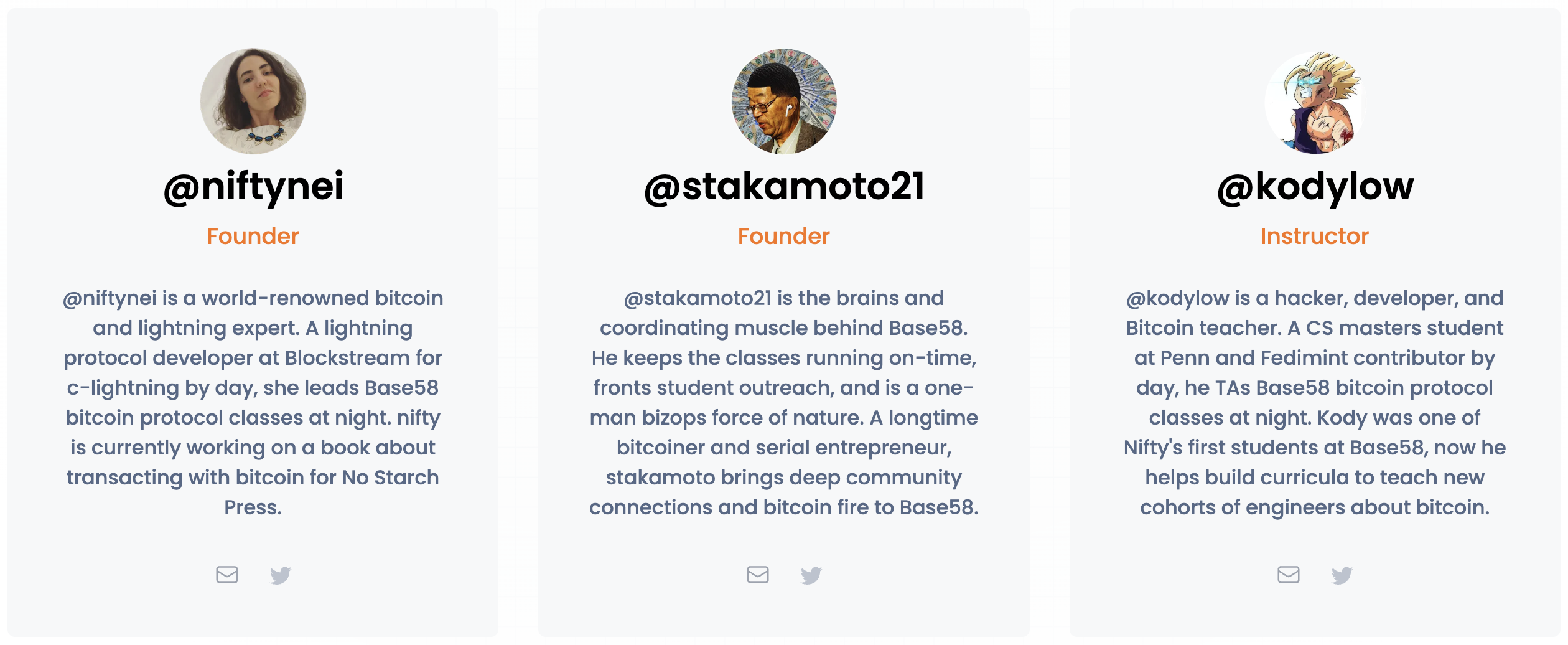The image size is (1568, 645).
Task: Open the Twitter icon for @stakamoto21
Action: coord(811,575)
